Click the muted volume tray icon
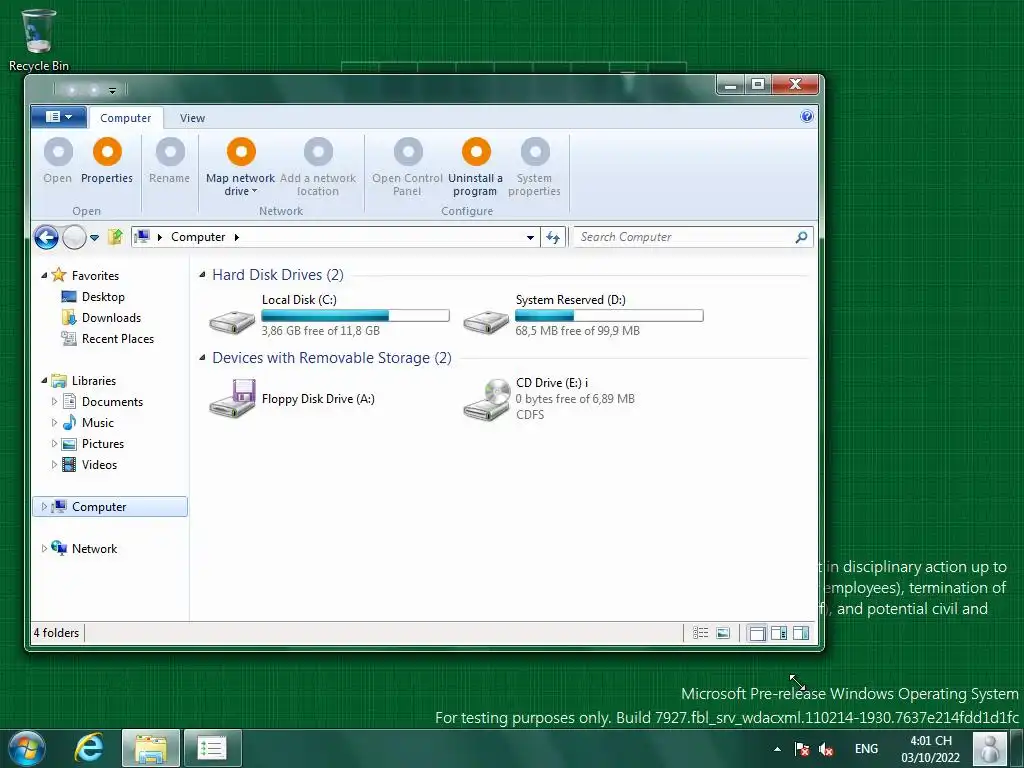This screenshot has height=768, width=1024. [826, 749]
